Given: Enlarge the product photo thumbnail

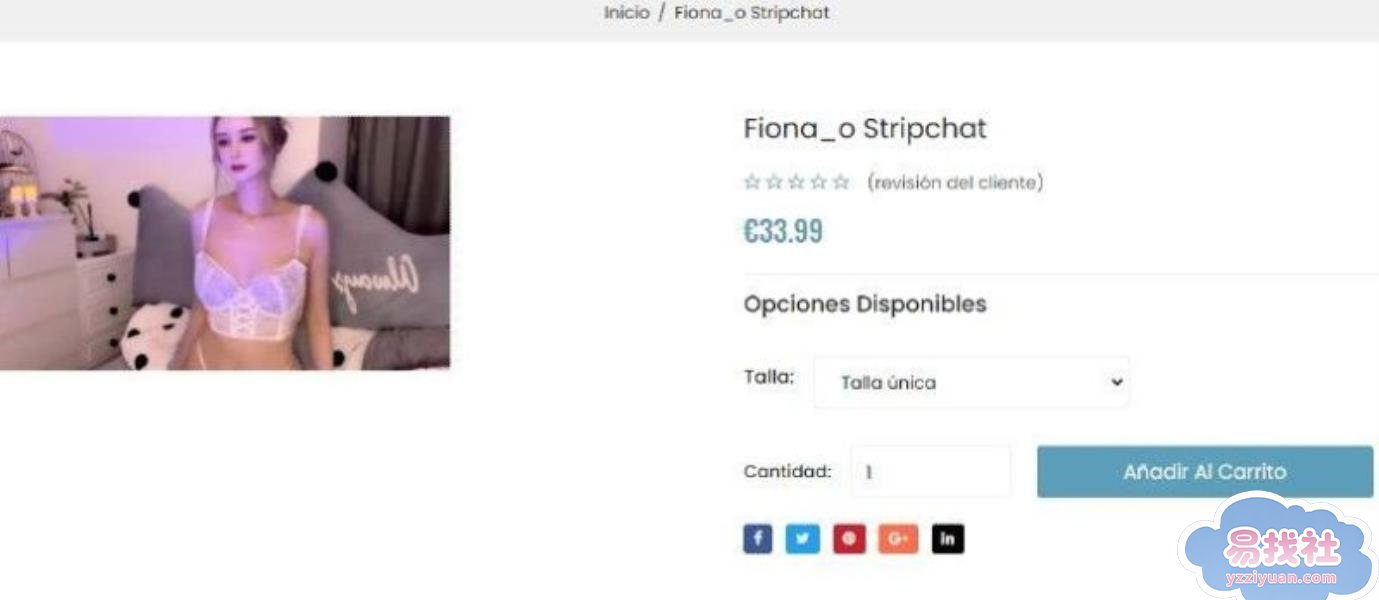Looking at the screenshot, I should (225, 243).
